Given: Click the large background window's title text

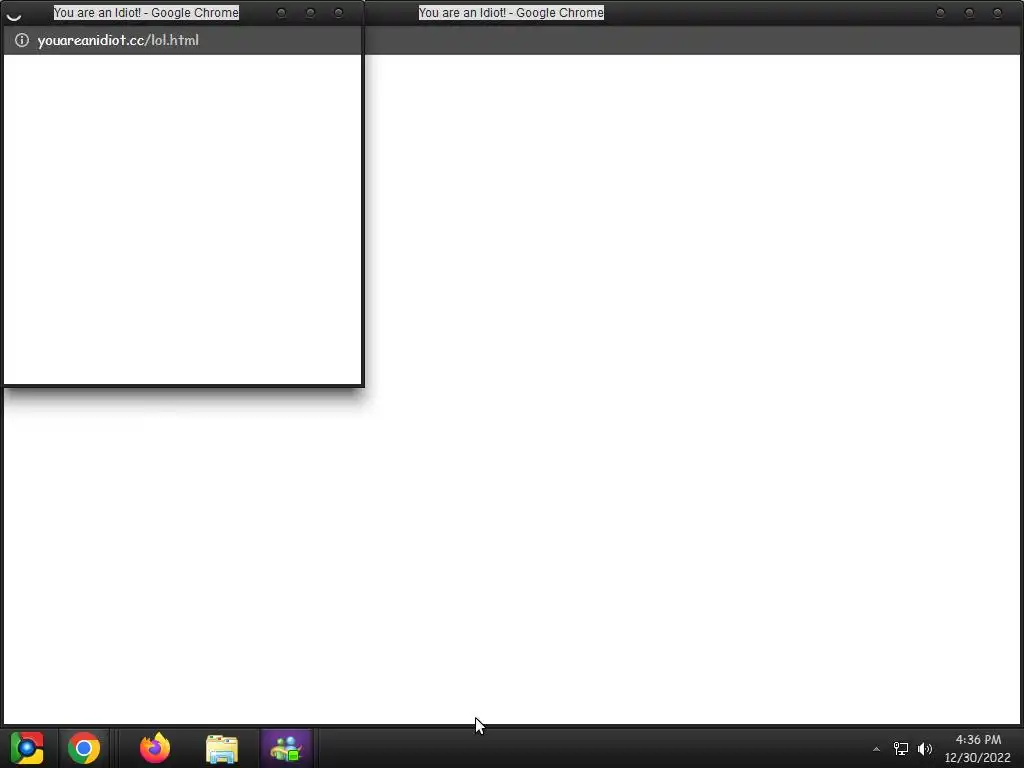Looking at the screenshot, I should pyautogui.click(x=511, y=12).
